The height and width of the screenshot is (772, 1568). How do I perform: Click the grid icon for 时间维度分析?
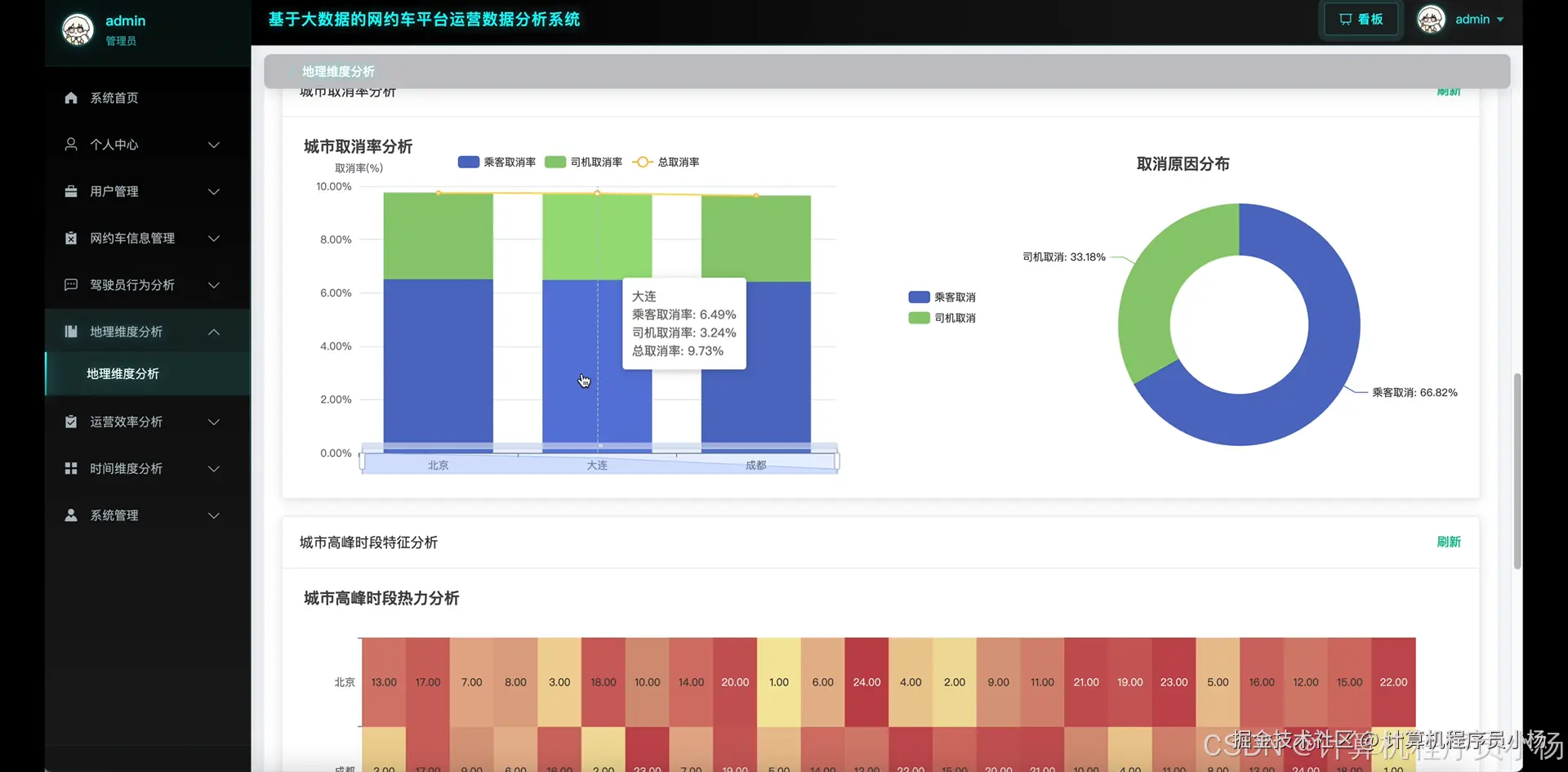pyautogui.click(x=71, y=468)
